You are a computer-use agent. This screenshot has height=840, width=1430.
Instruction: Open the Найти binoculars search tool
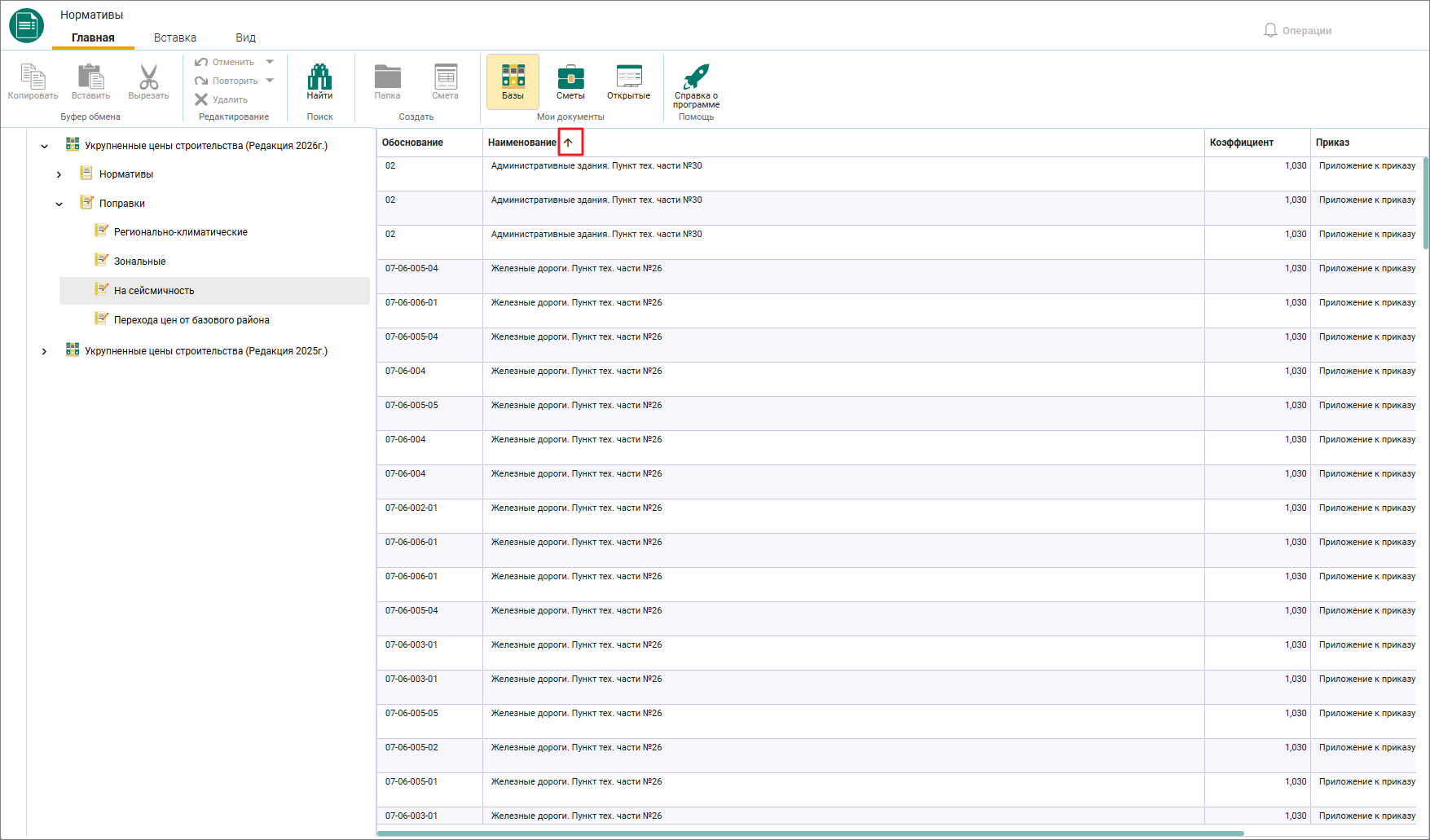tap(319, 77)
